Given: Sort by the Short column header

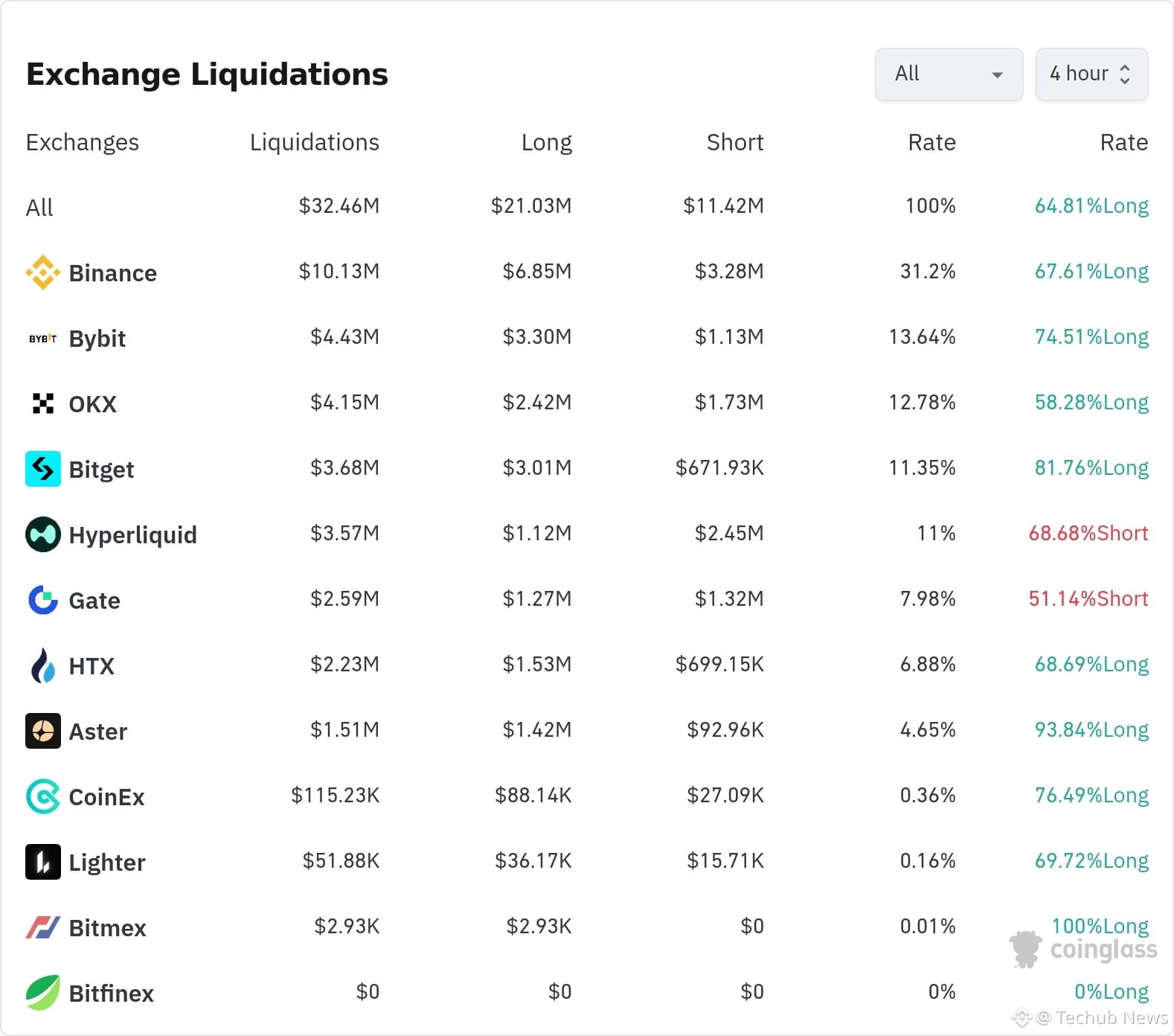Looking at the screenshot, I should coord(734,142).
